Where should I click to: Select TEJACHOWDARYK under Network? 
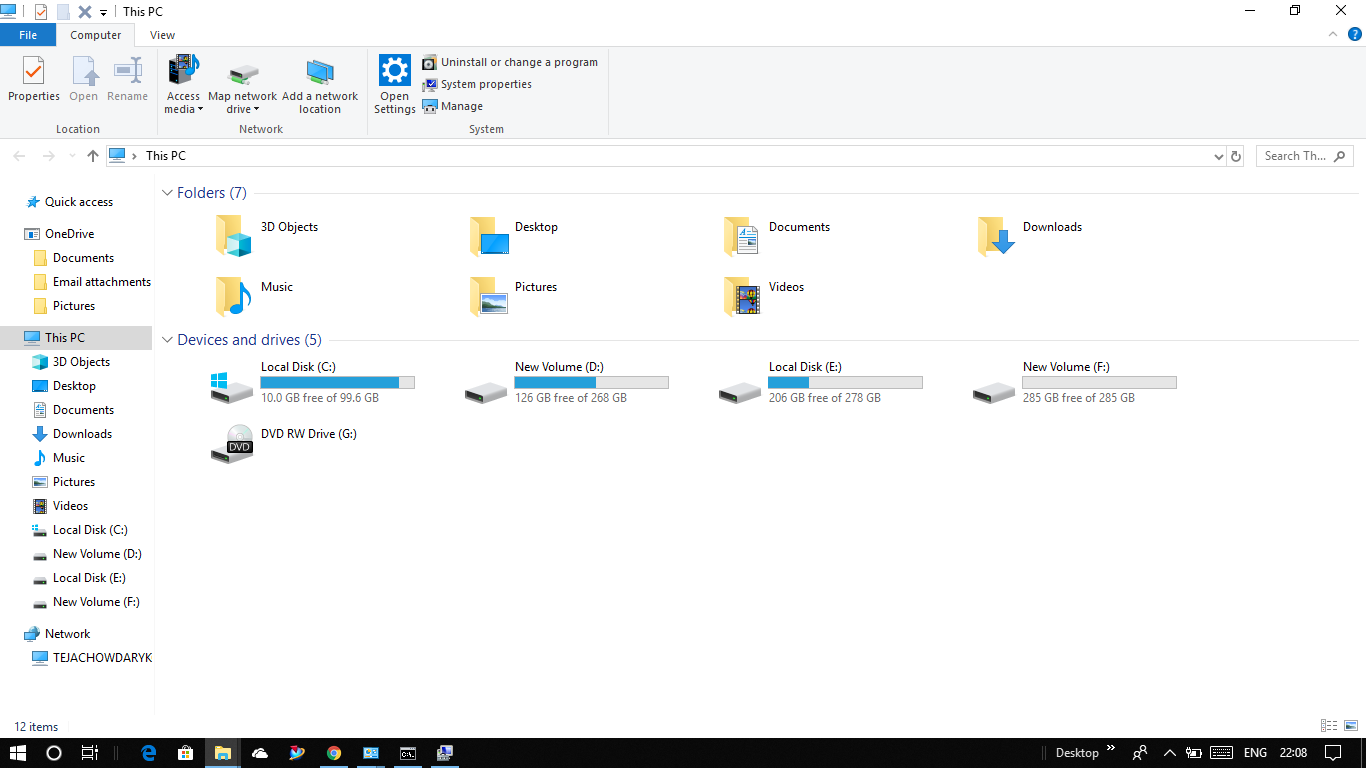click(101, 657)
